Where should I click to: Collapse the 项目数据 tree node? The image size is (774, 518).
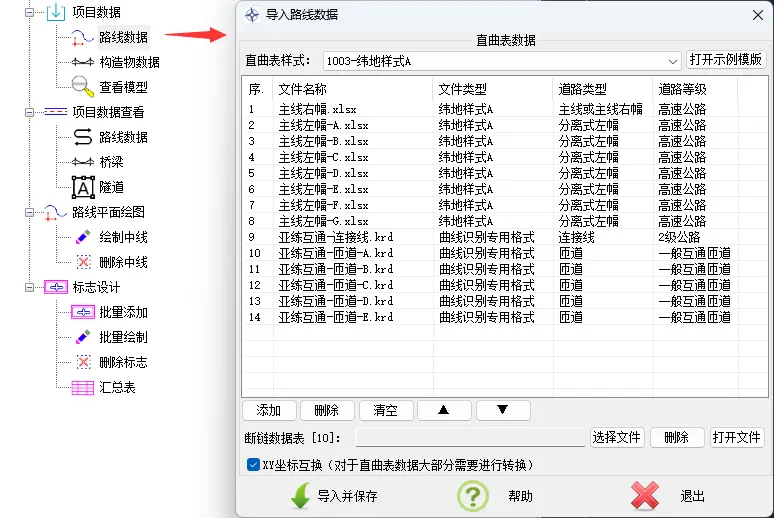(x=30, y=12)
